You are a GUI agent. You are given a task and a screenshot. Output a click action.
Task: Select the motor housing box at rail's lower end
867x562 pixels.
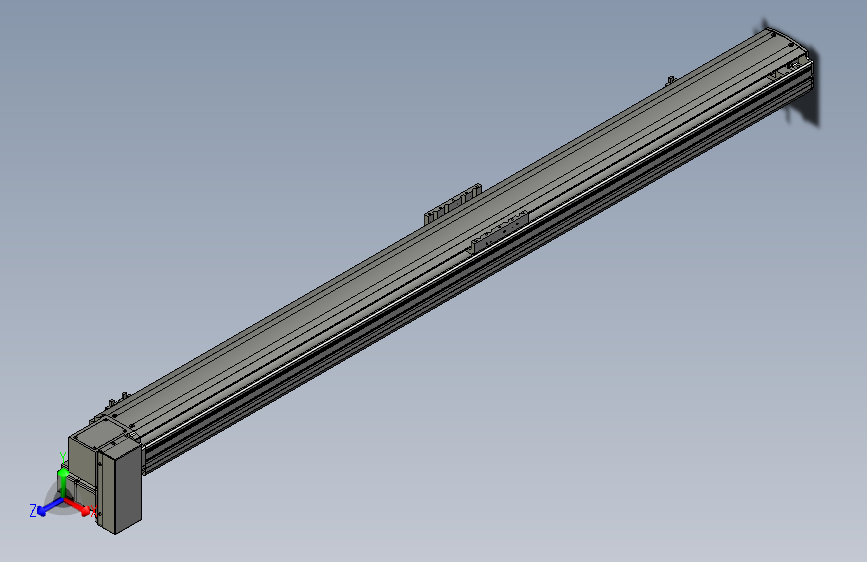(x=119, y=487)
